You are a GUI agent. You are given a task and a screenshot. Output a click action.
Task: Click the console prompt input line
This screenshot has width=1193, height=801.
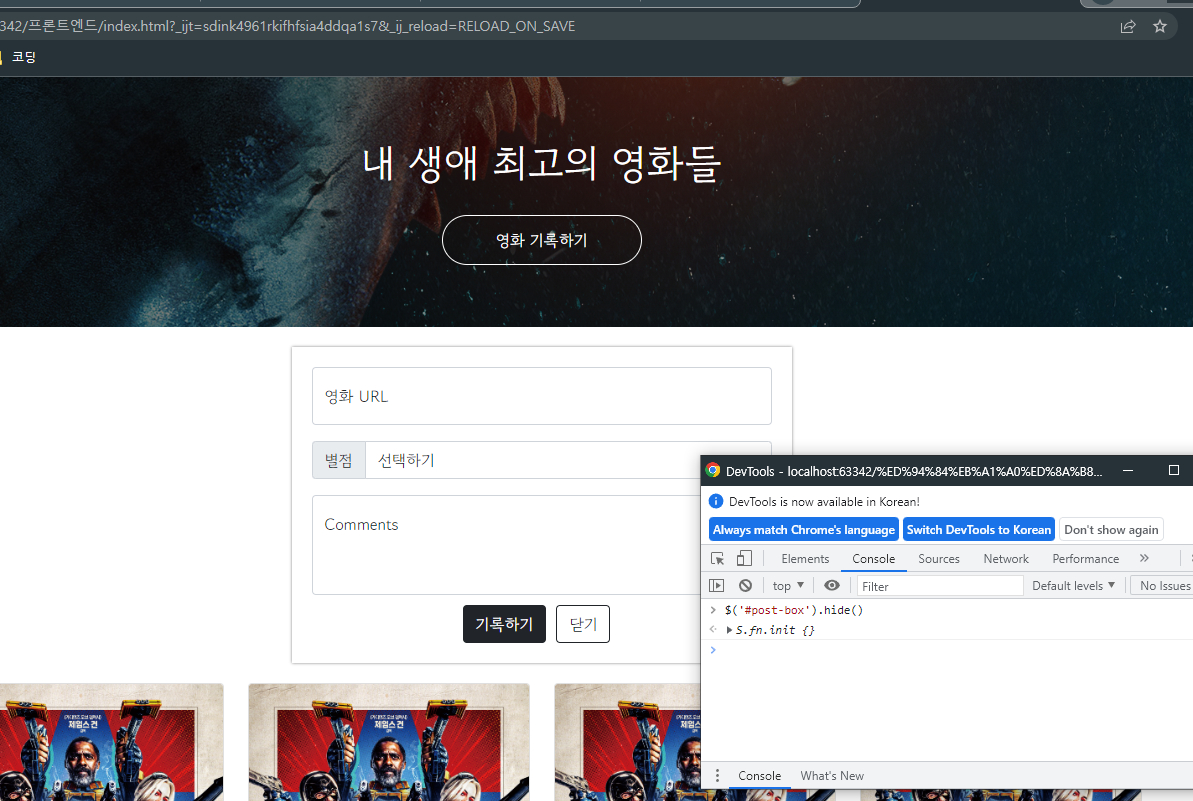947,650
